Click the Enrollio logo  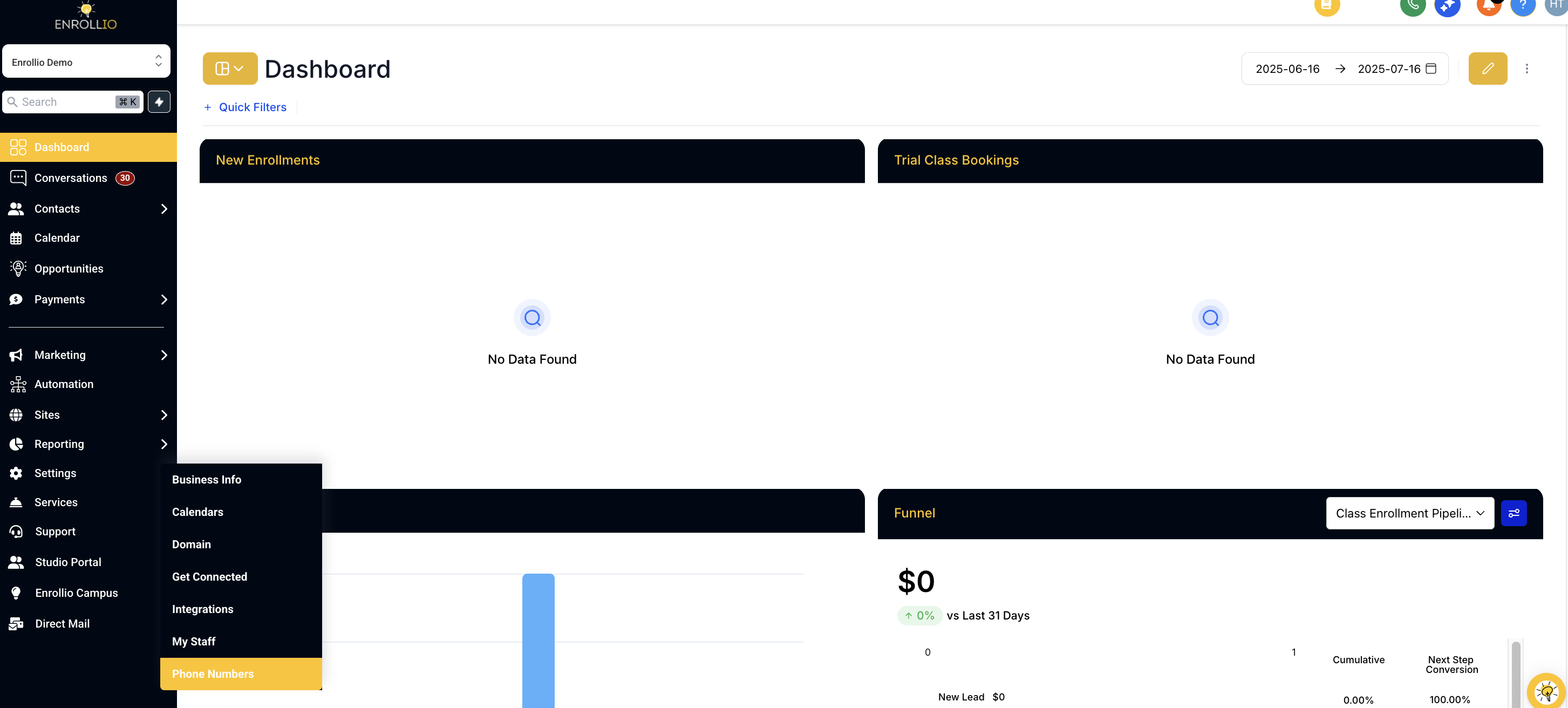pyautogui.click(x=86, y=16)
